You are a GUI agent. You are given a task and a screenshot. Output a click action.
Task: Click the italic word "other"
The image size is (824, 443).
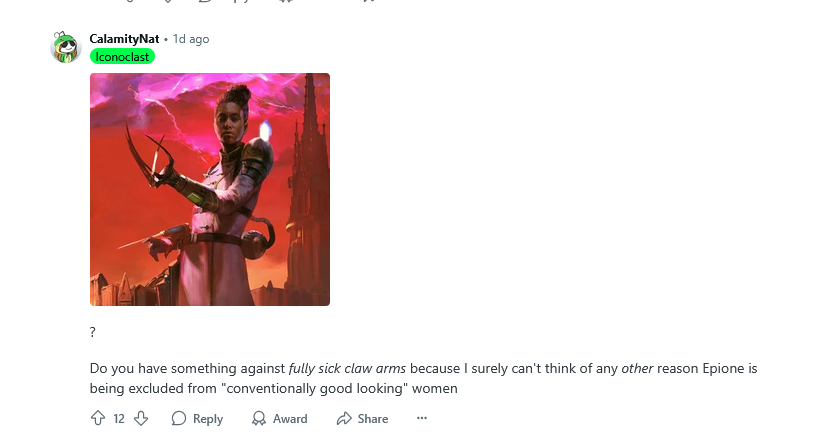tap(637, 369)
